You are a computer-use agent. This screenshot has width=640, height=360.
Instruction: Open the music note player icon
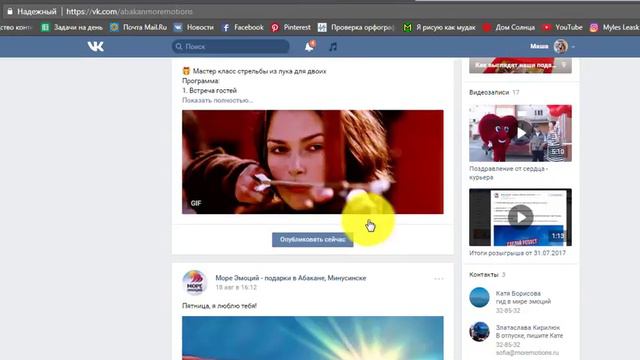pos(333,47)
